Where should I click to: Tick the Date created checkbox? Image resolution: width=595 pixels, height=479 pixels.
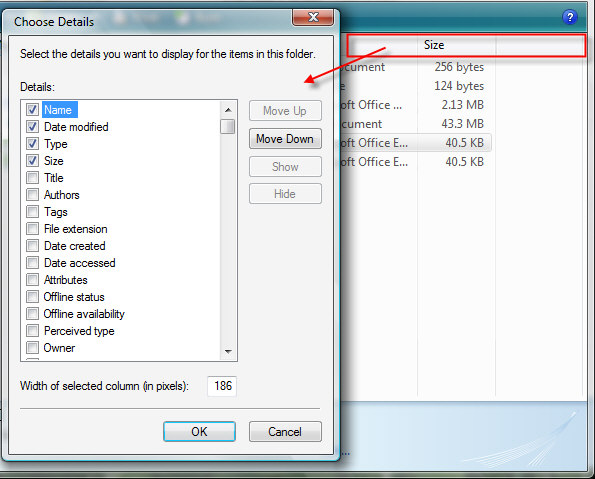33,246
